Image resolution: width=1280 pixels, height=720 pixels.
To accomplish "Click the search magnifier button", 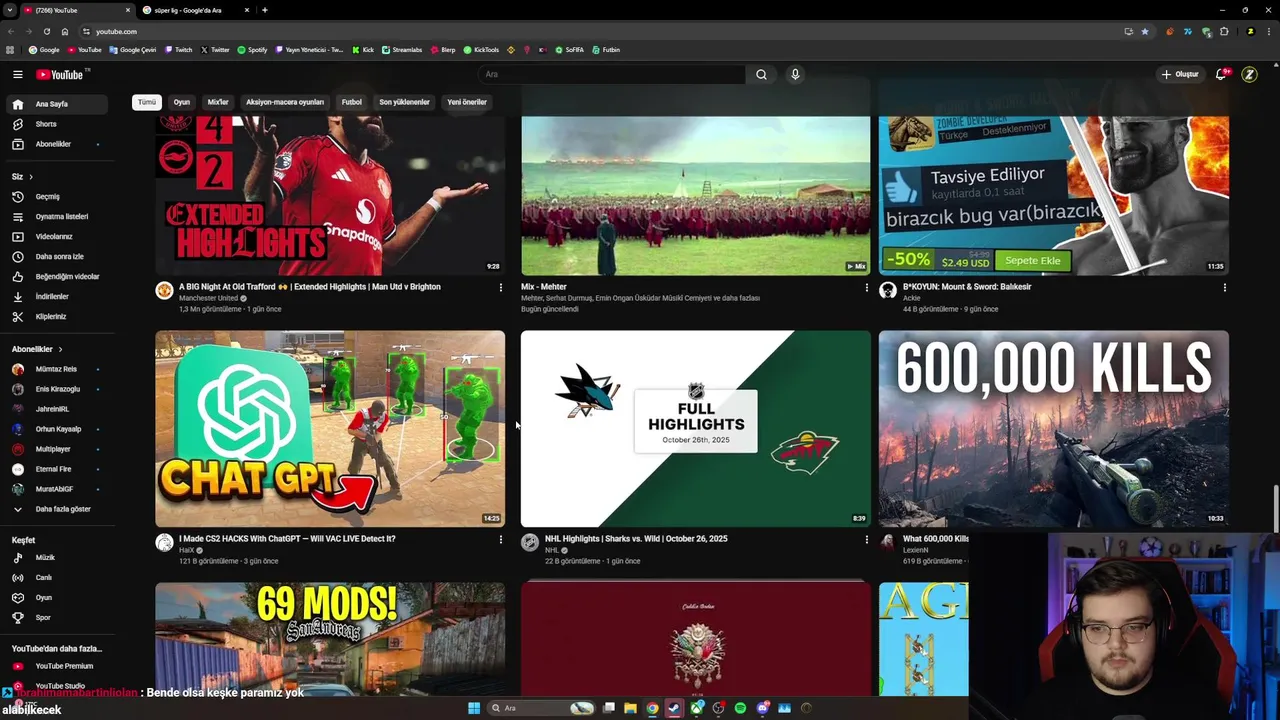I will 761,74.
